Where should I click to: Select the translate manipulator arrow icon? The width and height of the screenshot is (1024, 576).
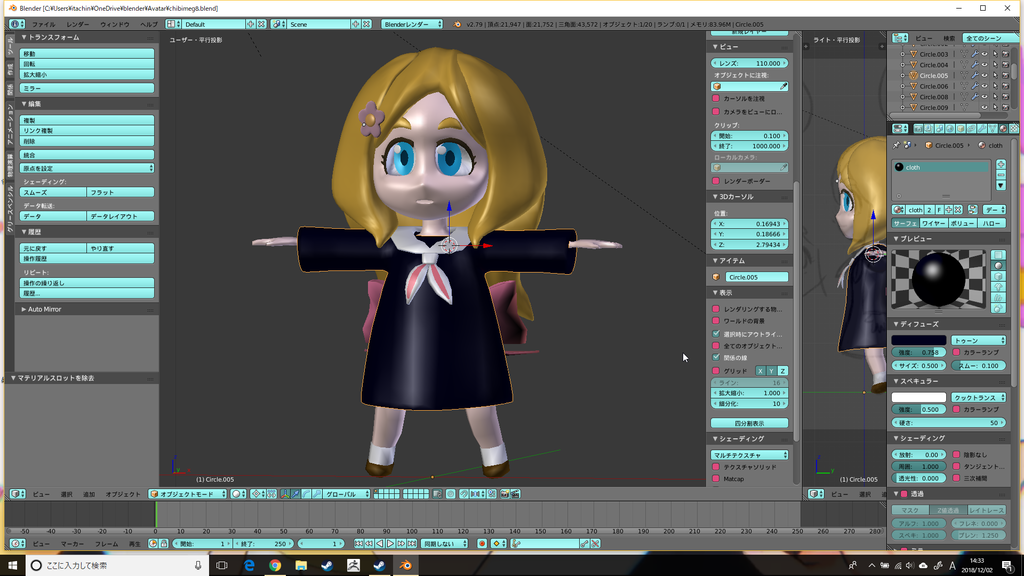coord(295,494)
